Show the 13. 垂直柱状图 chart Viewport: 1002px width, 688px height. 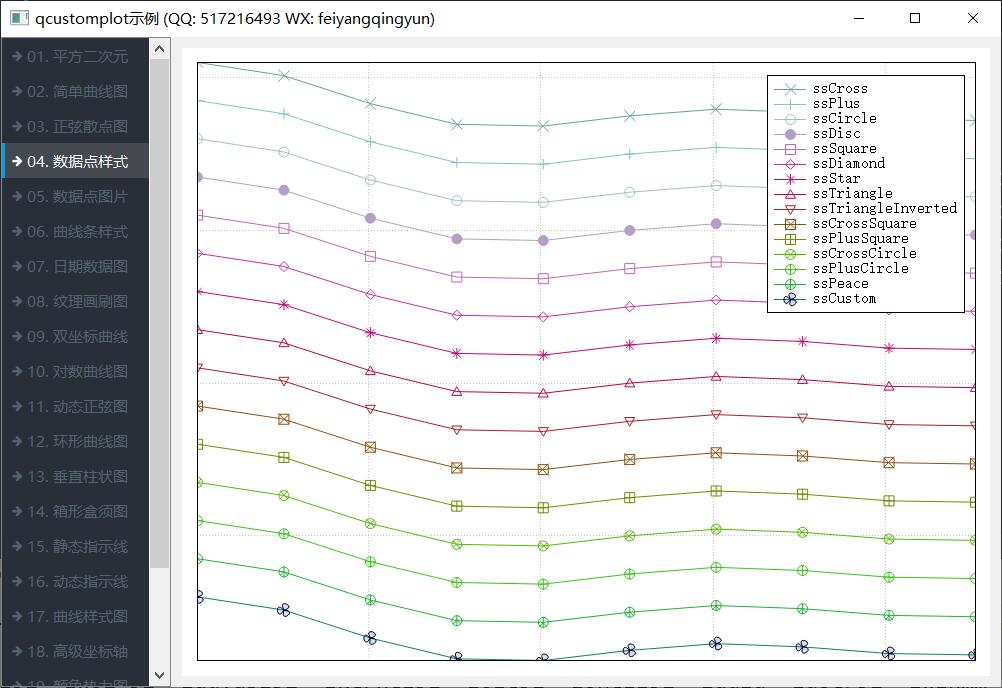(x=75, y=476)
